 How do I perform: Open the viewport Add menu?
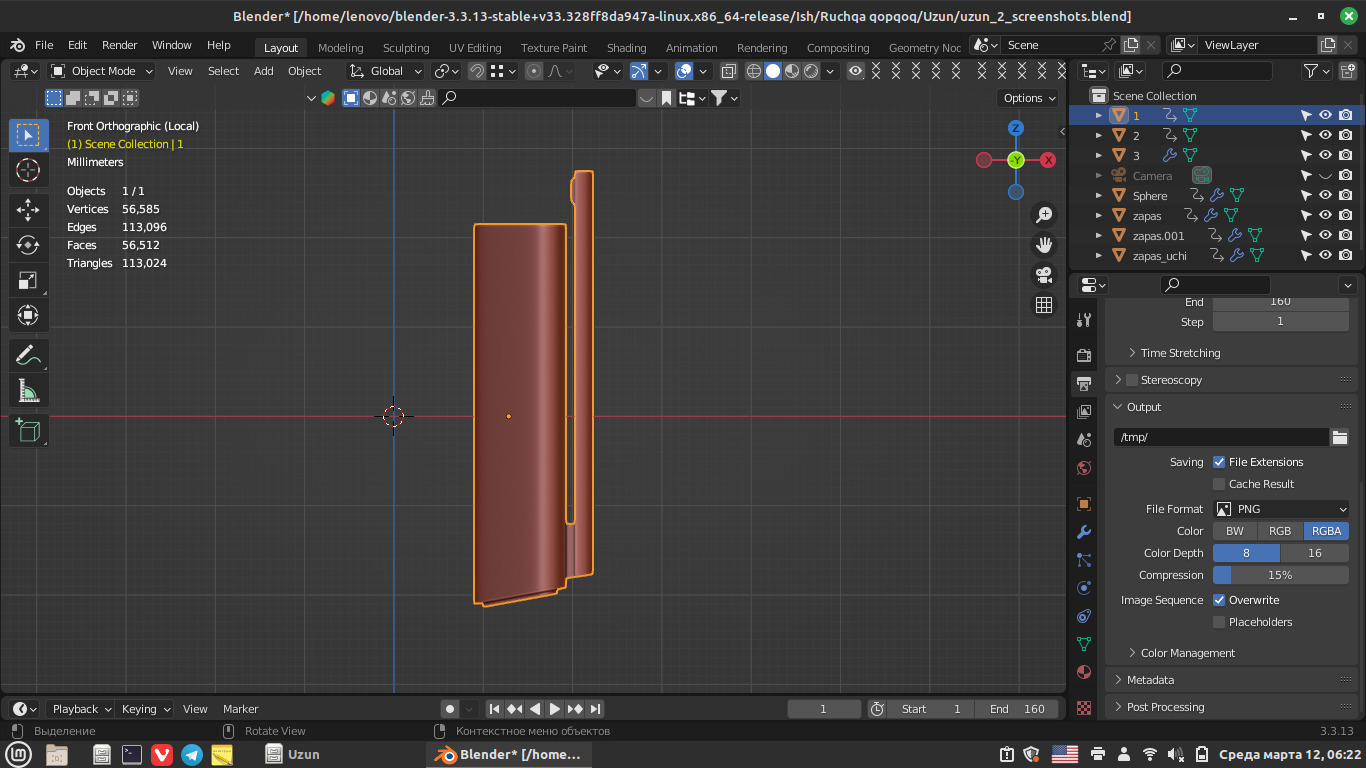[264, 71]
